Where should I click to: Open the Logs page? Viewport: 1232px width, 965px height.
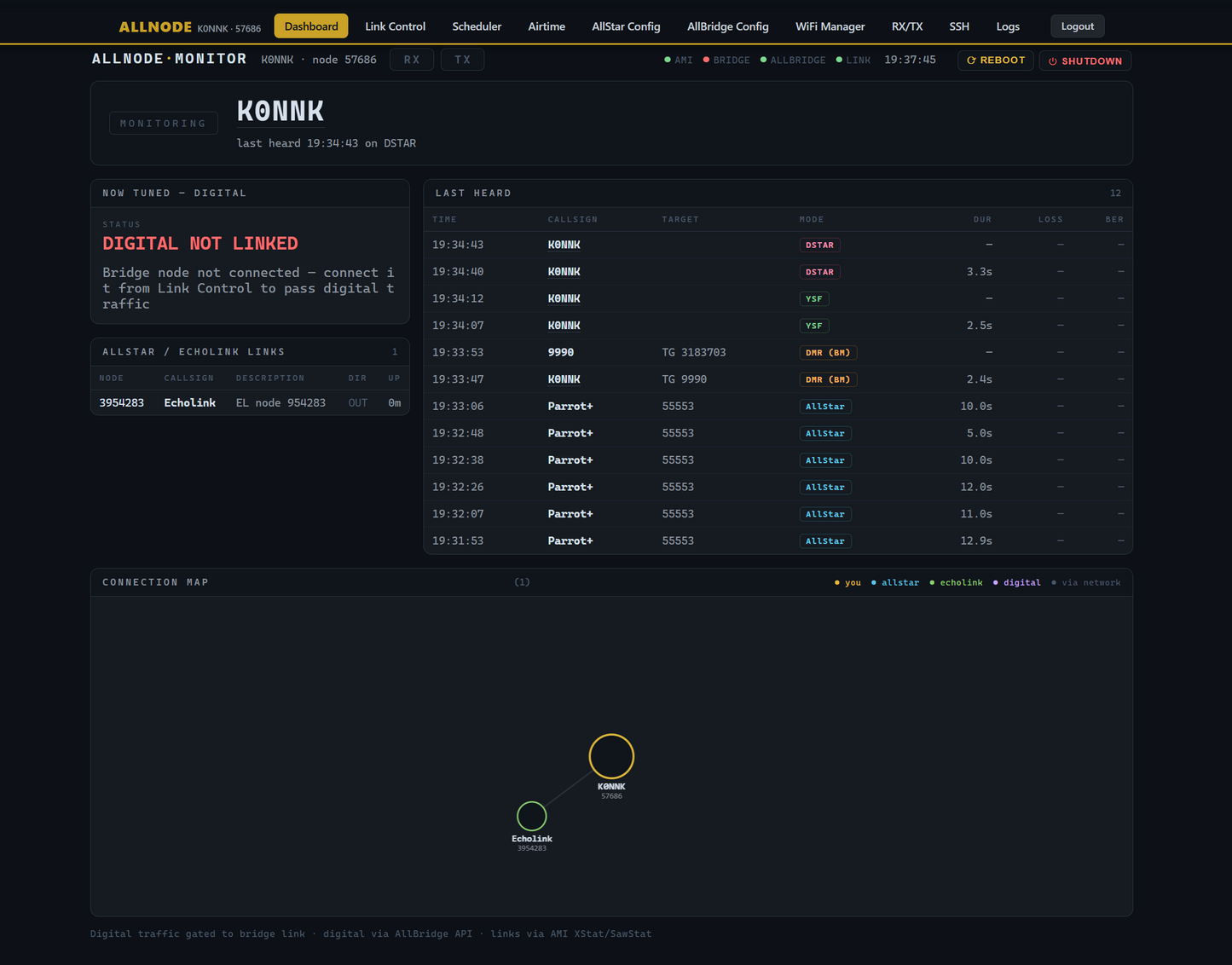pos(1008,26)
